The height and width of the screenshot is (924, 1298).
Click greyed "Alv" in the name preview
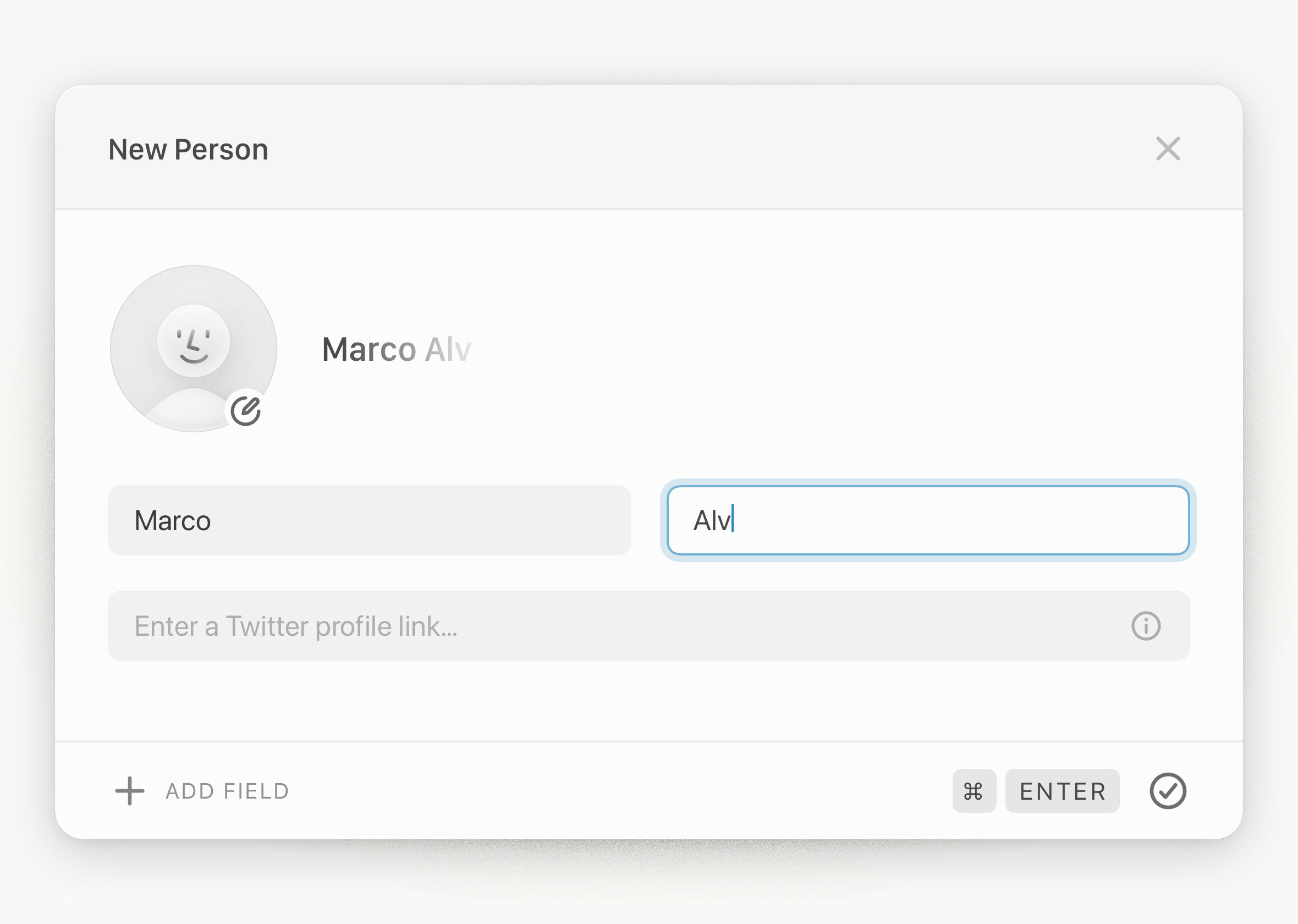coord(448,349)
